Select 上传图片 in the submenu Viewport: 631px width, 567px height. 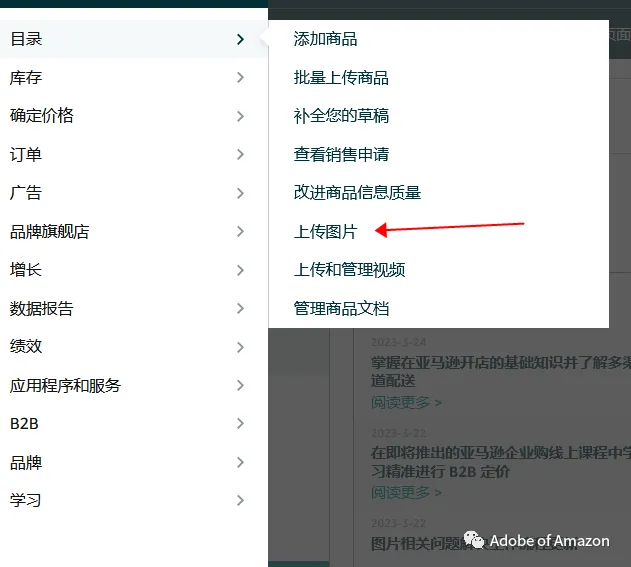click(x=325, y=231)
